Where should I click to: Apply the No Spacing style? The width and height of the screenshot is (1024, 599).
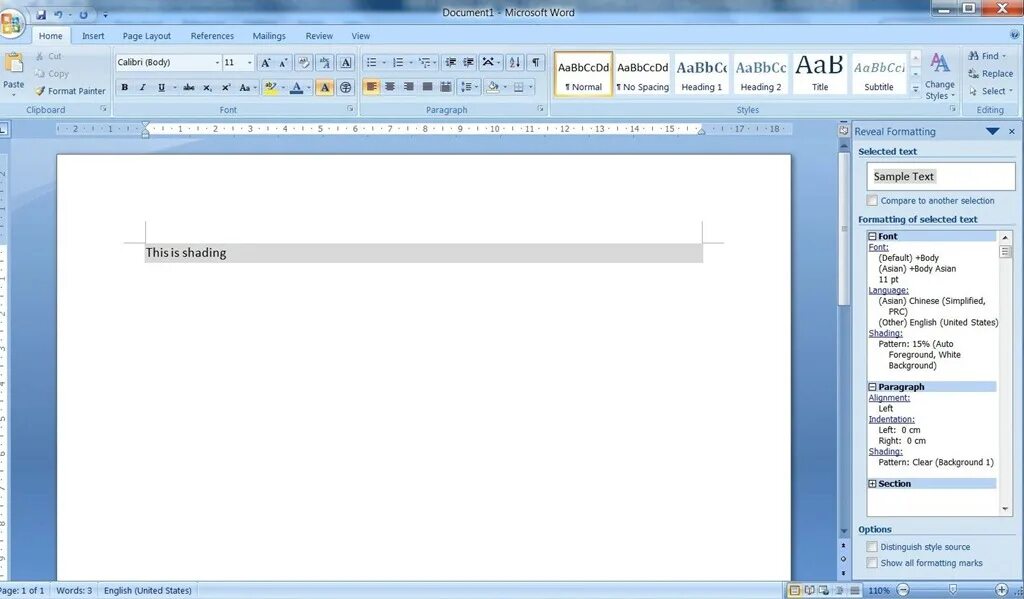[x=643, y=74]
